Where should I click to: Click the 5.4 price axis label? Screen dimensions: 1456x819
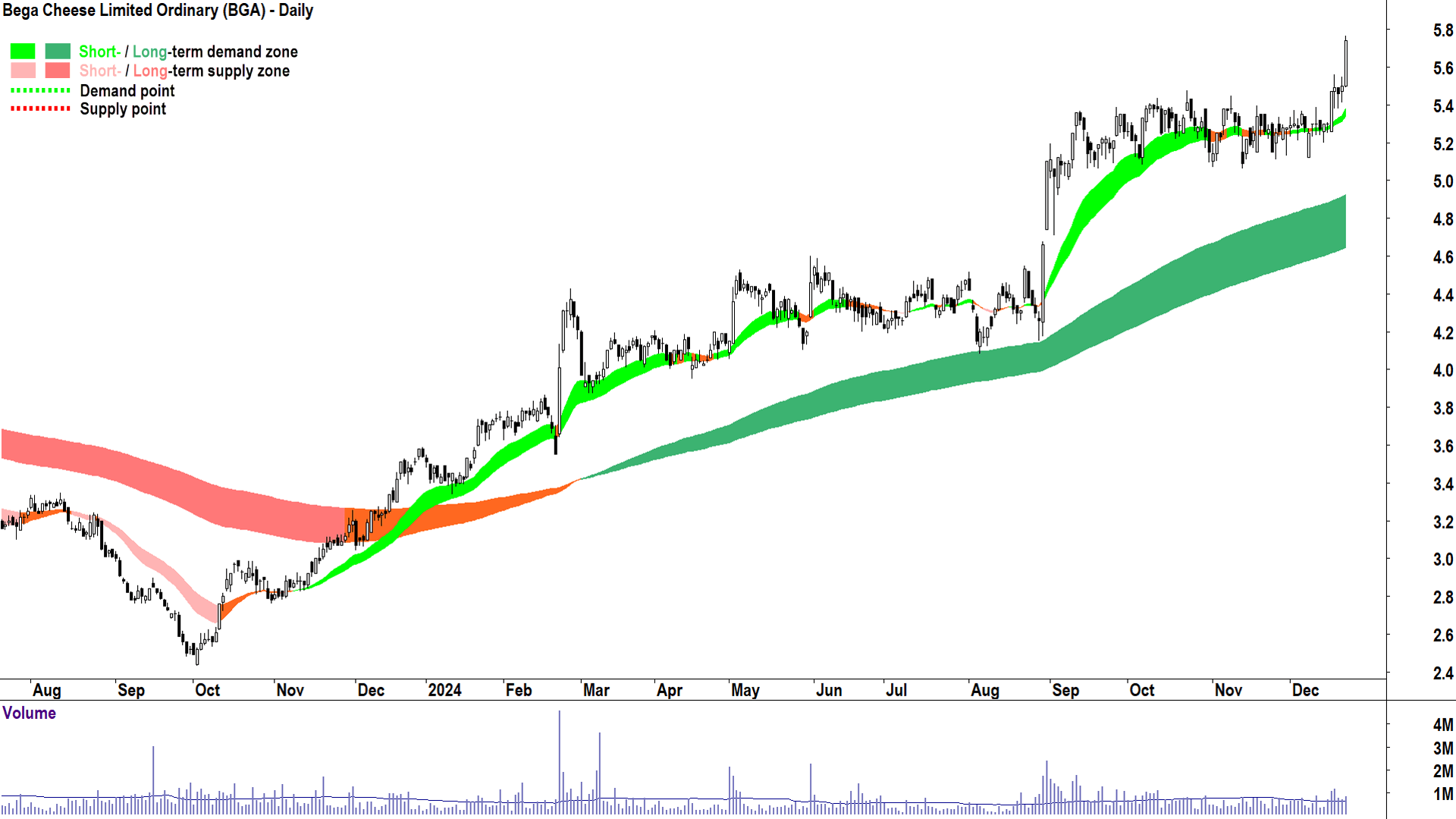1443,106
